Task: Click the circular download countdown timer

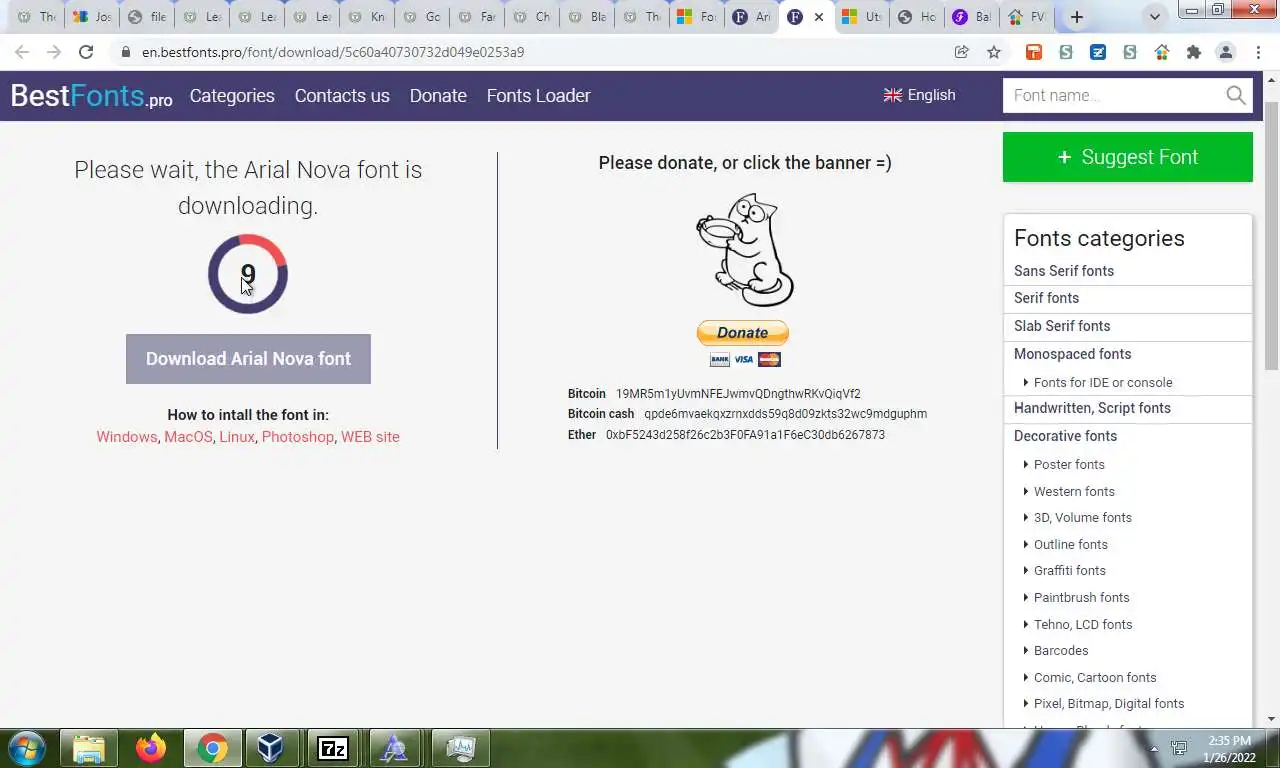Action: coord(248,274)
